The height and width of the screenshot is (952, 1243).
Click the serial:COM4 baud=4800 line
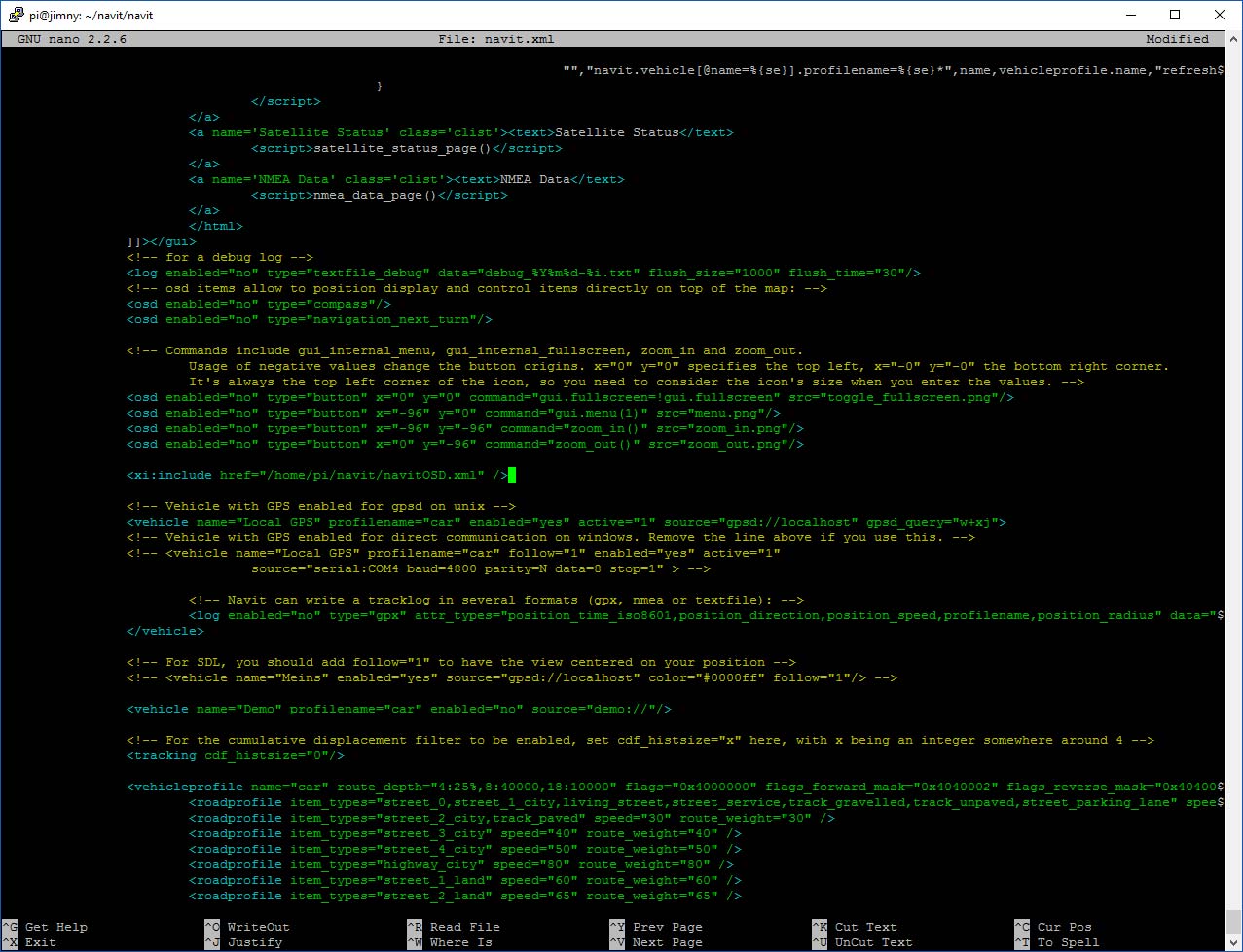point(481,568)
